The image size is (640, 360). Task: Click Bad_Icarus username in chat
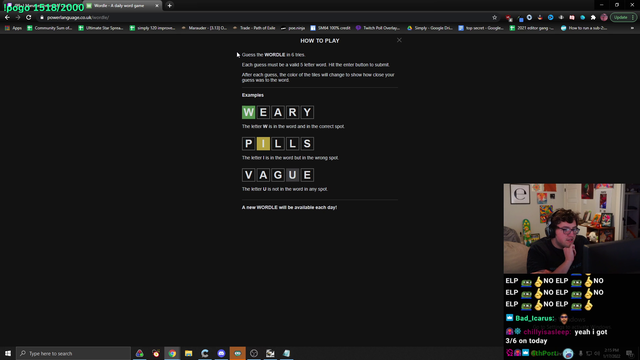tap(535, 318)
